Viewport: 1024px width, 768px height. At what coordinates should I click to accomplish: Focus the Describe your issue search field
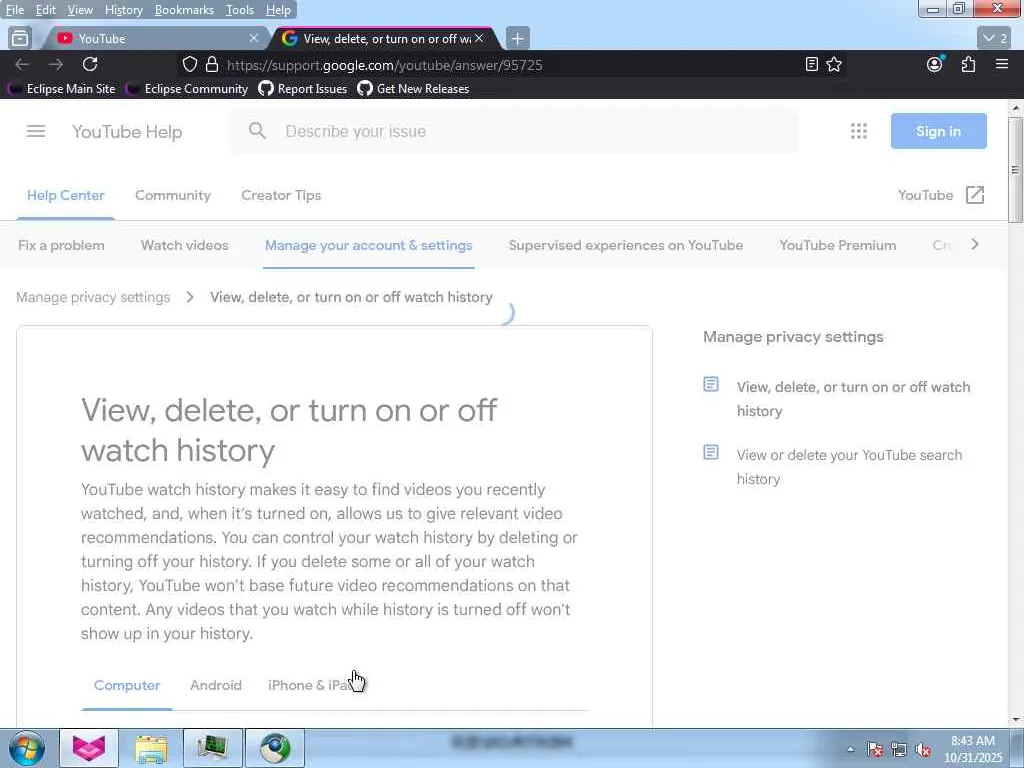click(x=513, y=131)
